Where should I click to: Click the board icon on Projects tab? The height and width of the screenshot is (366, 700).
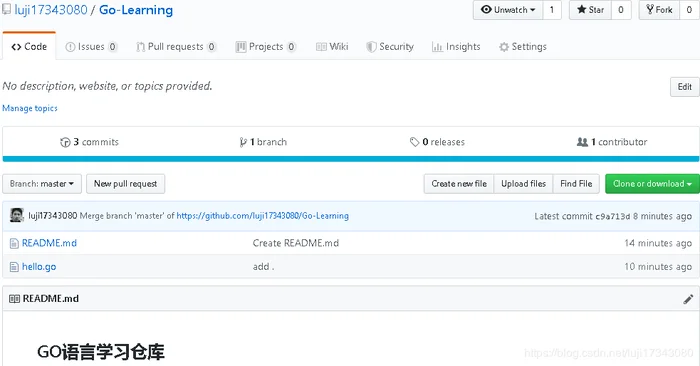click(241, 47)
